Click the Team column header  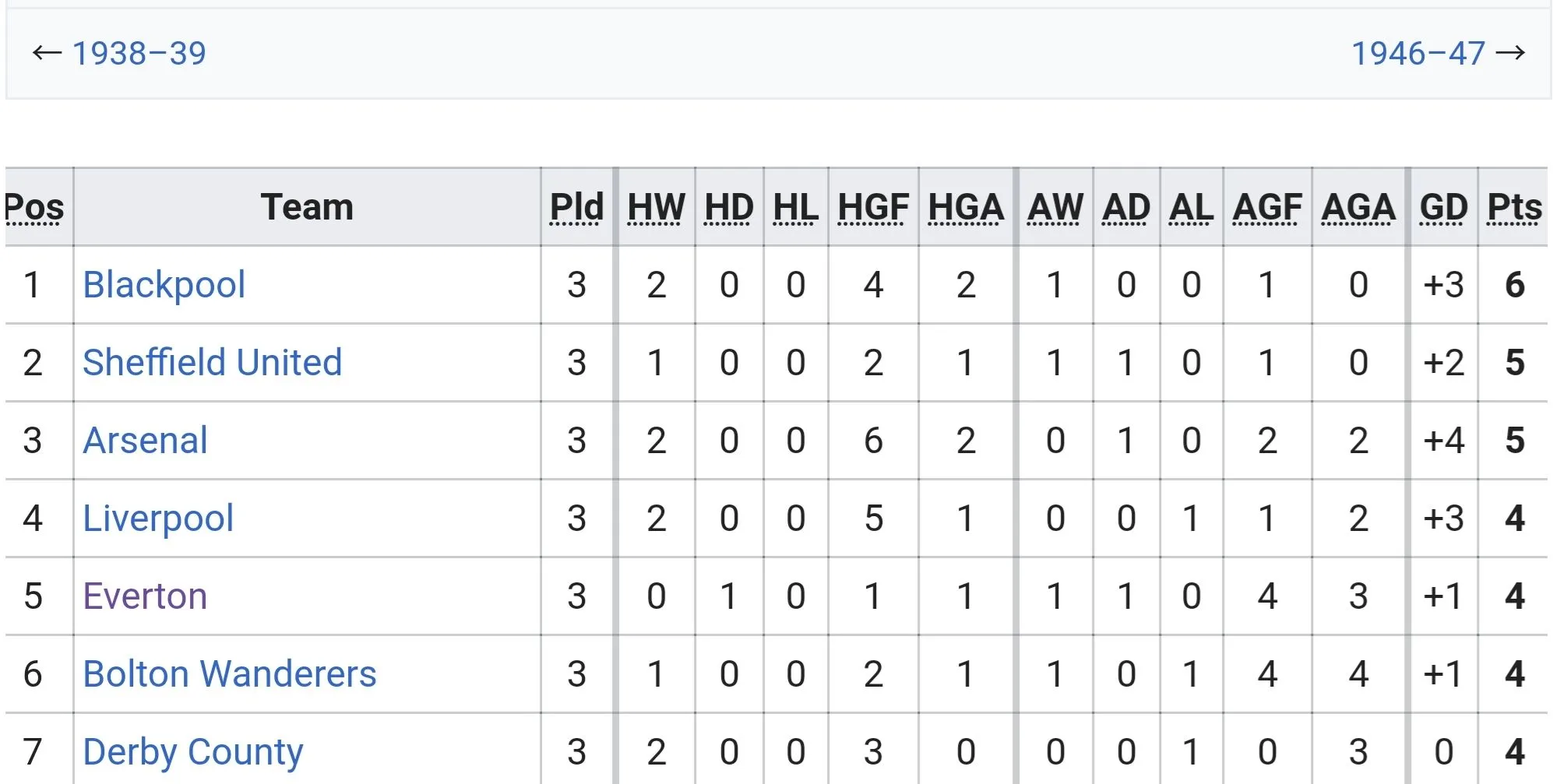pos(307,208)
